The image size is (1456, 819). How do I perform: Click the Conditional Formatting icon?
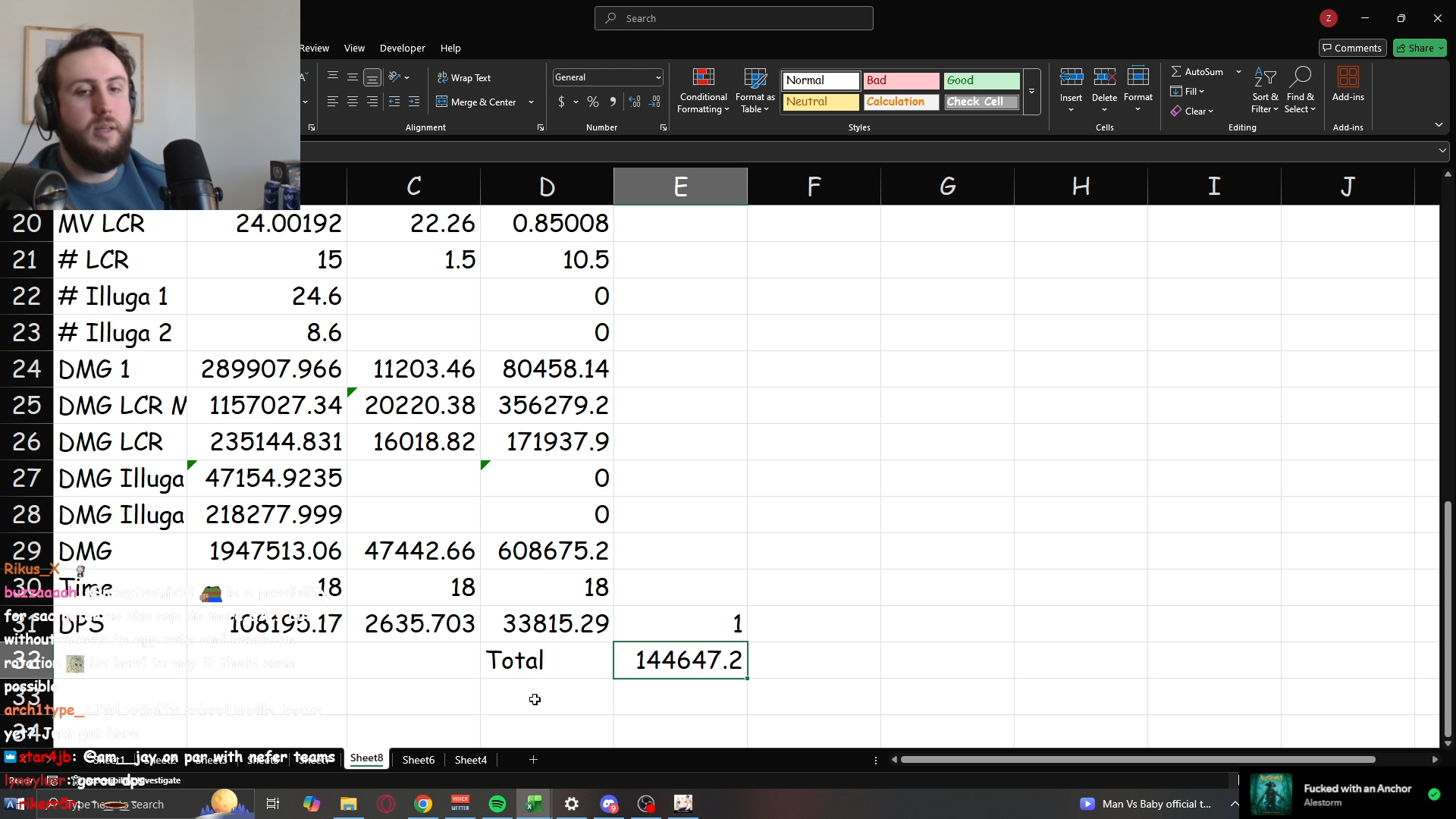(x=703, y=78)
